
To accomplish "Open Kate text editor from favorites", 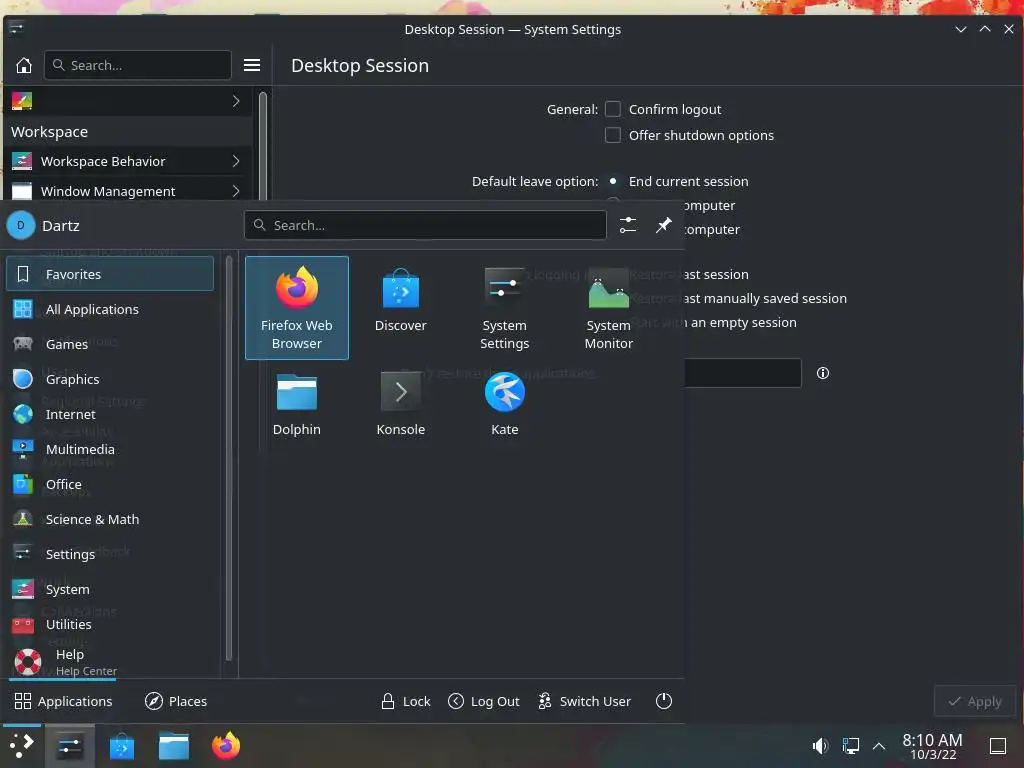I will [x=504, y=404].
